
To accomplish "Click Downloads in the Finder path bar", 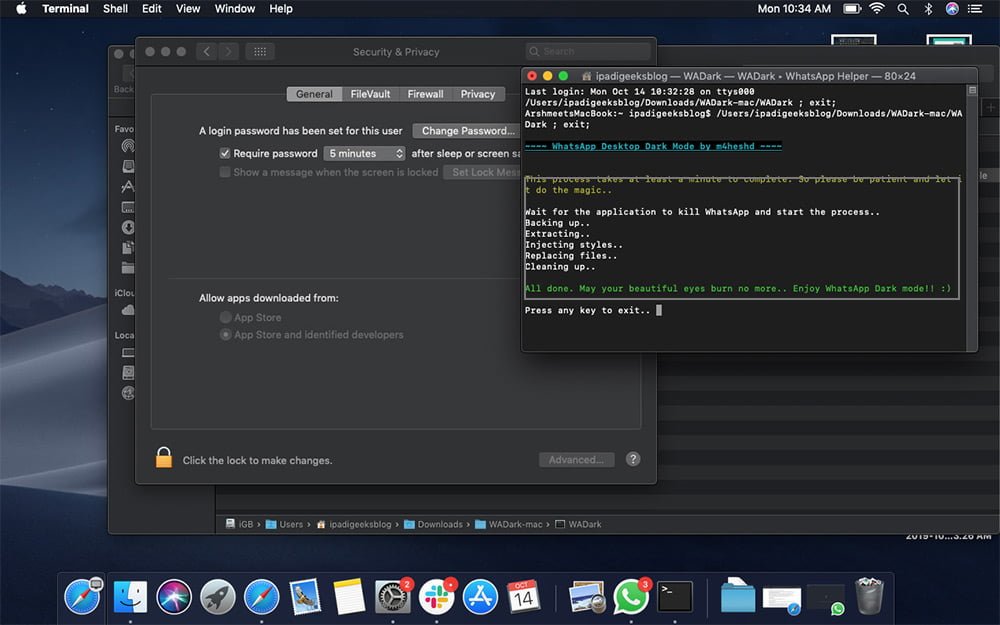I will pyautogui.click(x=433, y=524).
